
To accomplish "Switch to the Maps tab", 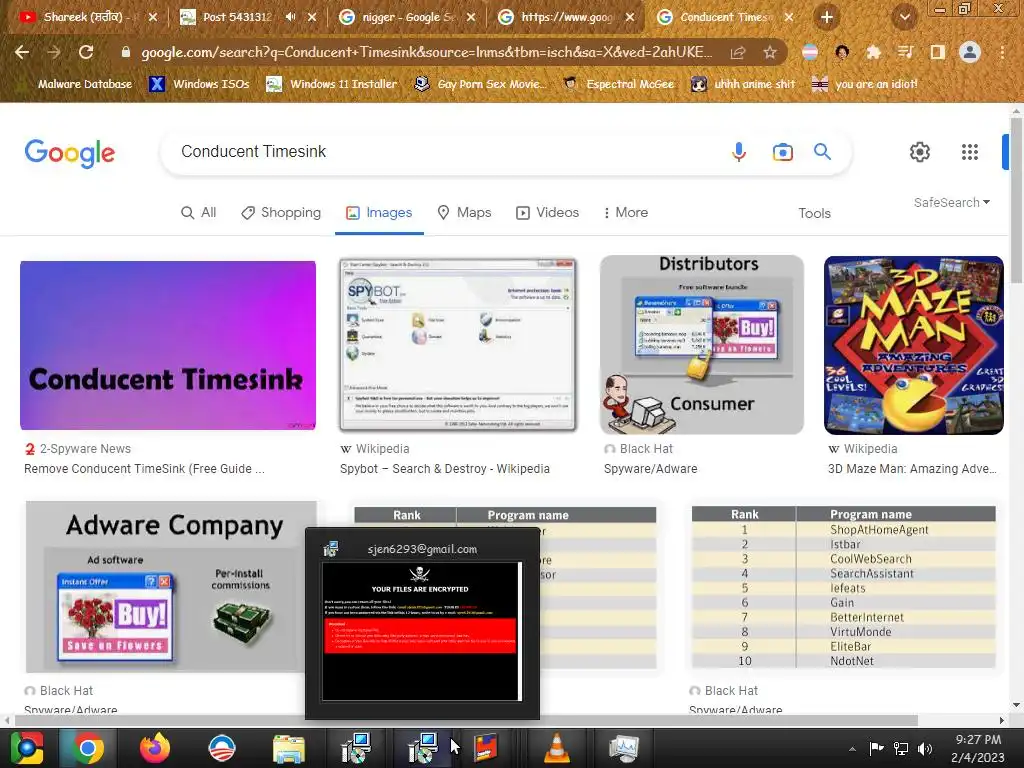I will pyautogui.click(x=464, y=213).
